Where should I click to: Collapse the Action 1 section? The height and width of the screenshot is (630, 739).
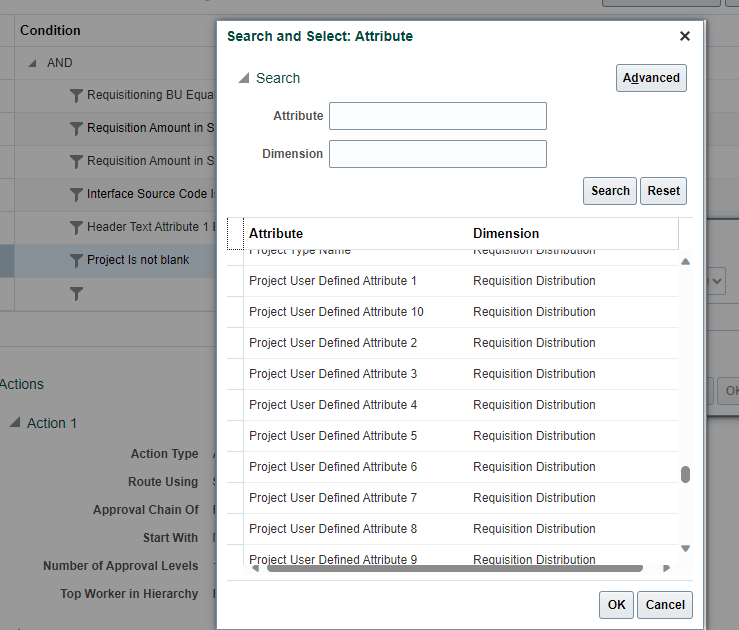click(15, 423)
